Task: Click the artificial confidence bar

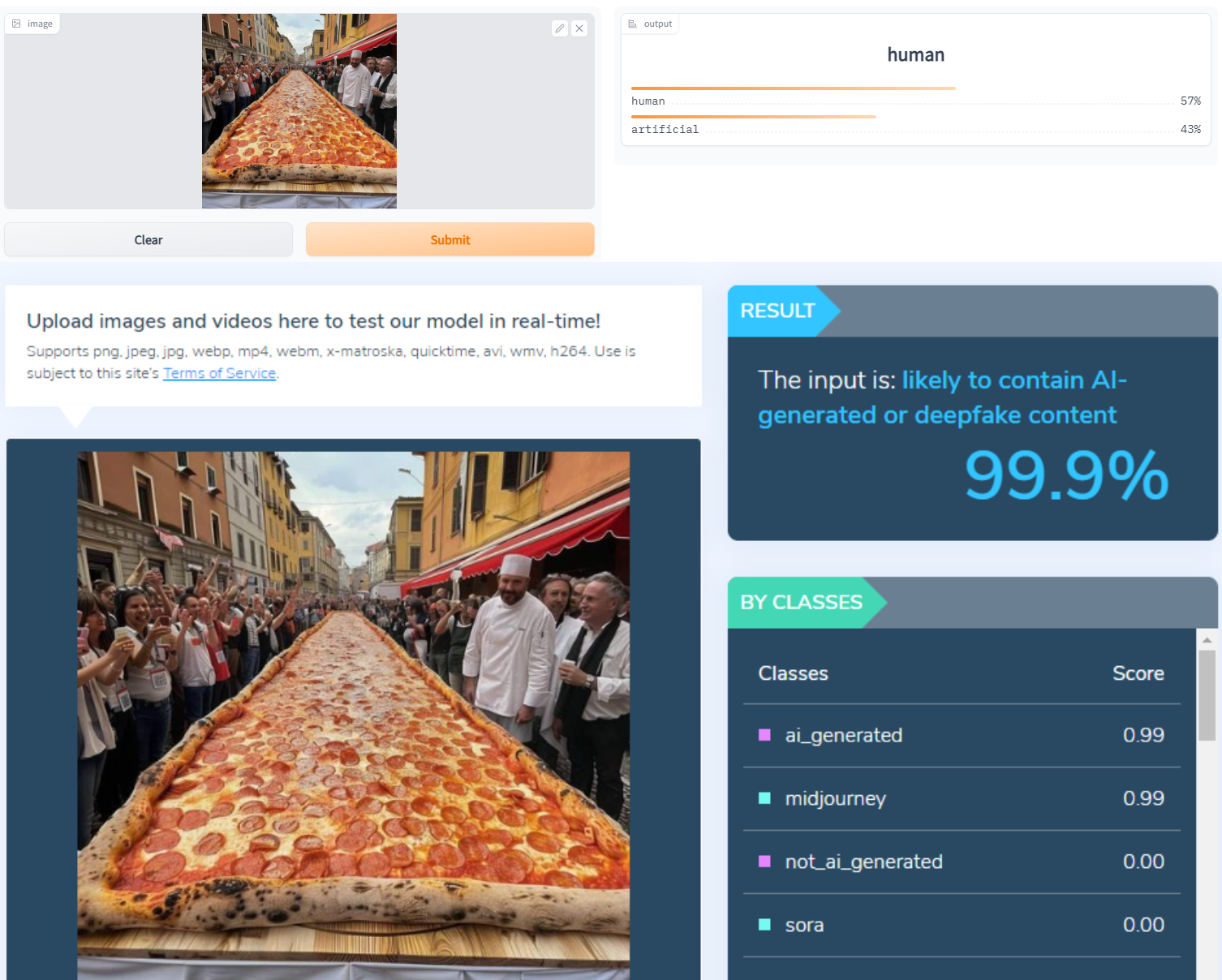Action: coord(754,117)
